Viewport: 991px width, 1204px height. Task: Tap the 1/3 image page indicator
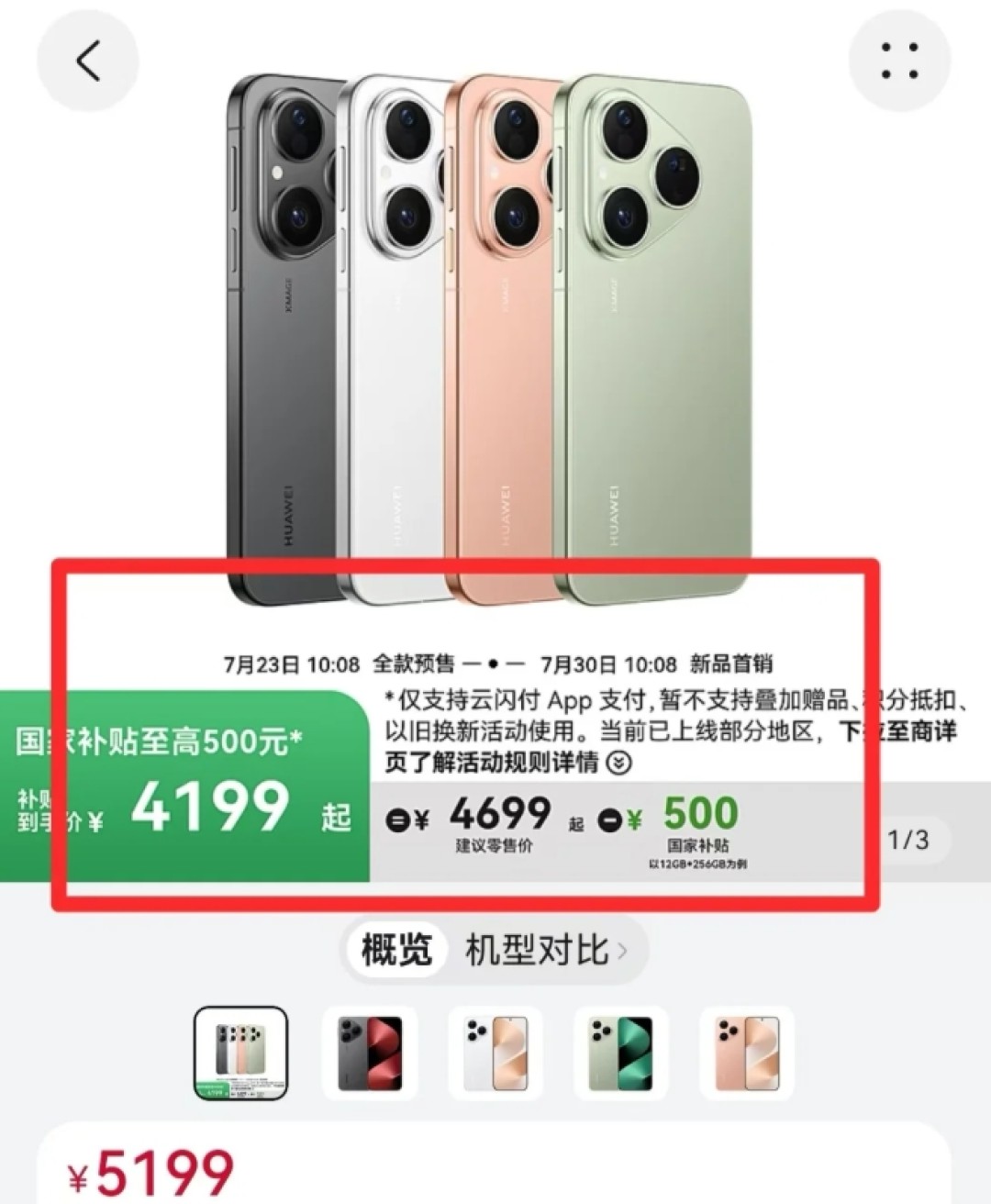[x=908, y=839]
